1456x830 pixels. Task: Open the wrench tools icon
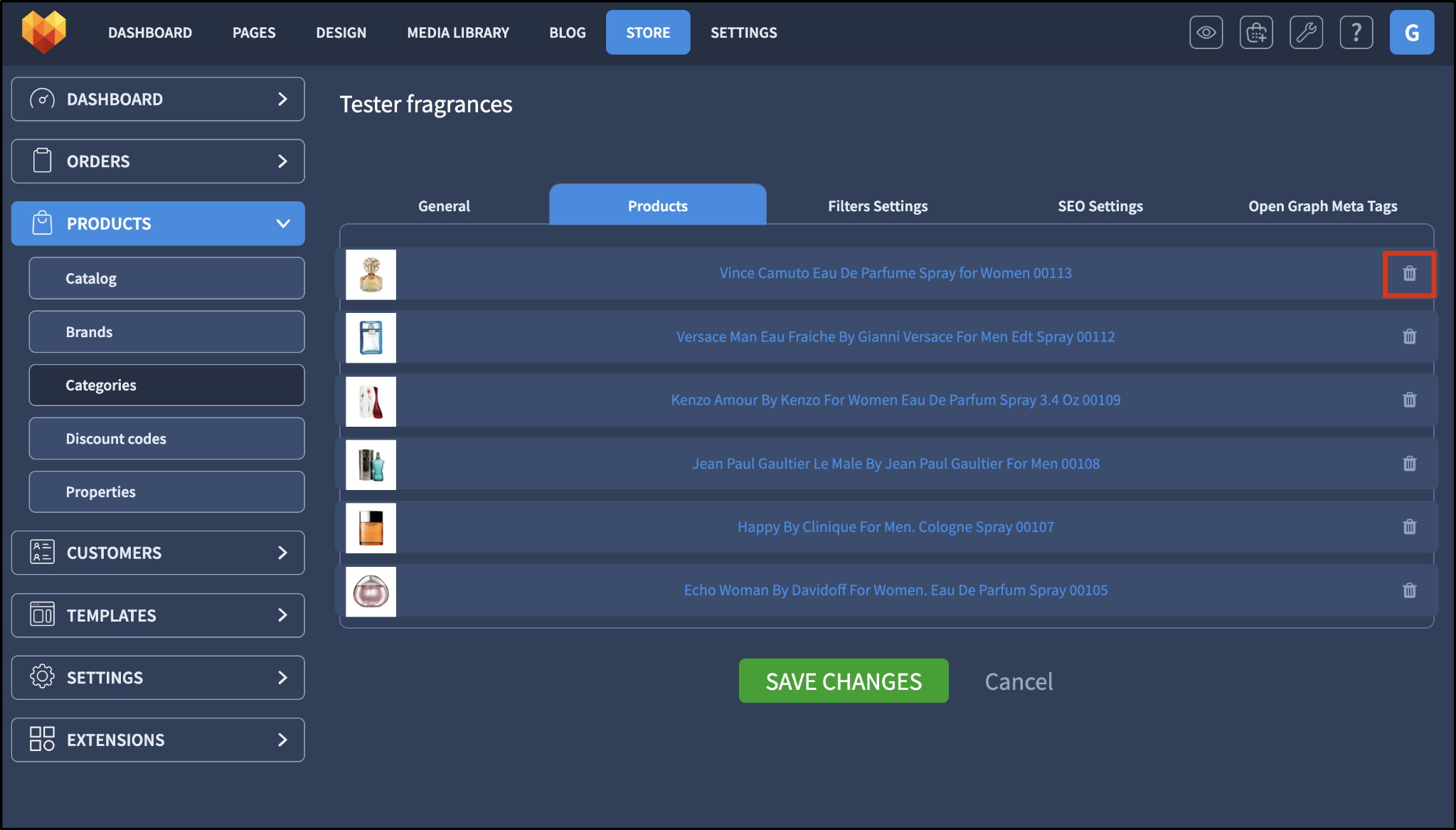click(1307, 32)
